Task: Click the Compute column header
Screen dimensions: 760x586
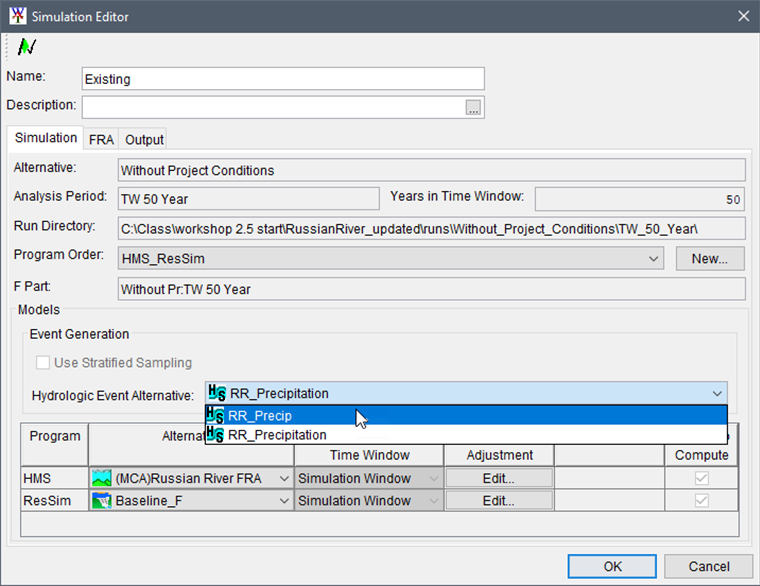Action: click(x=701, y=455)
